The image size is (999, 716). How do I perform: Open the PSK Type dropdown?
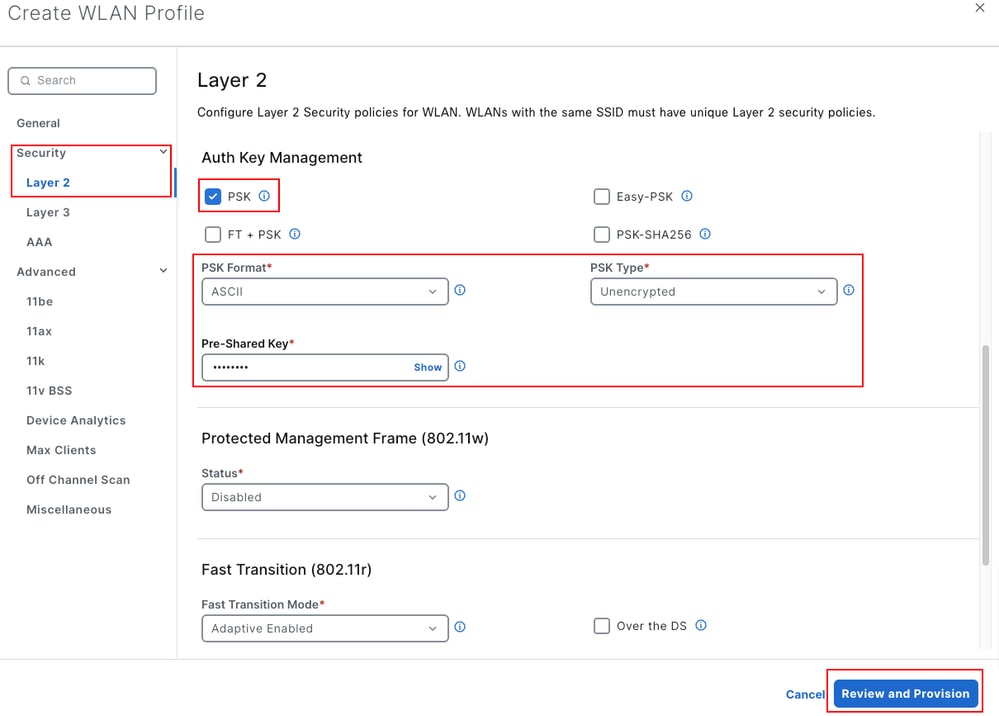pyautogui.click(x=714, y=292)
